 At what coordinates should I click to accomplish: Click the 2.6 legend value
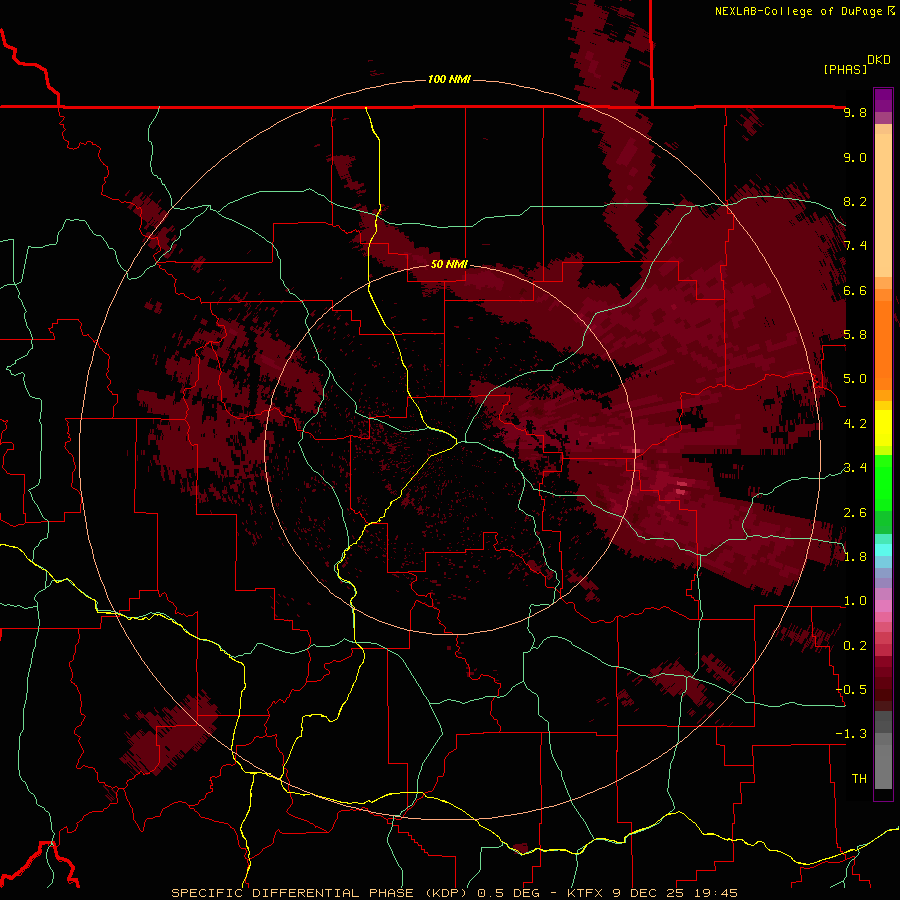point(855,513)
